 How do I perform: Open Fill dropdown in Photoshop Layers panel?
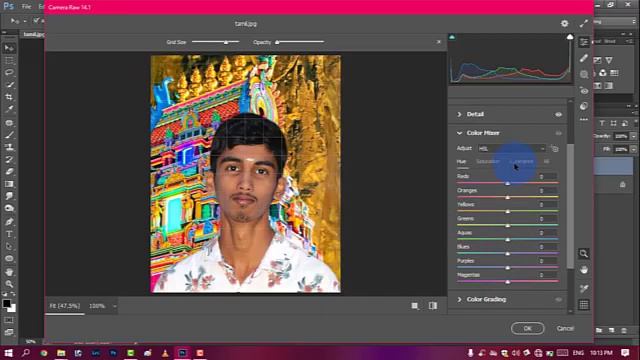pos(633,149)
